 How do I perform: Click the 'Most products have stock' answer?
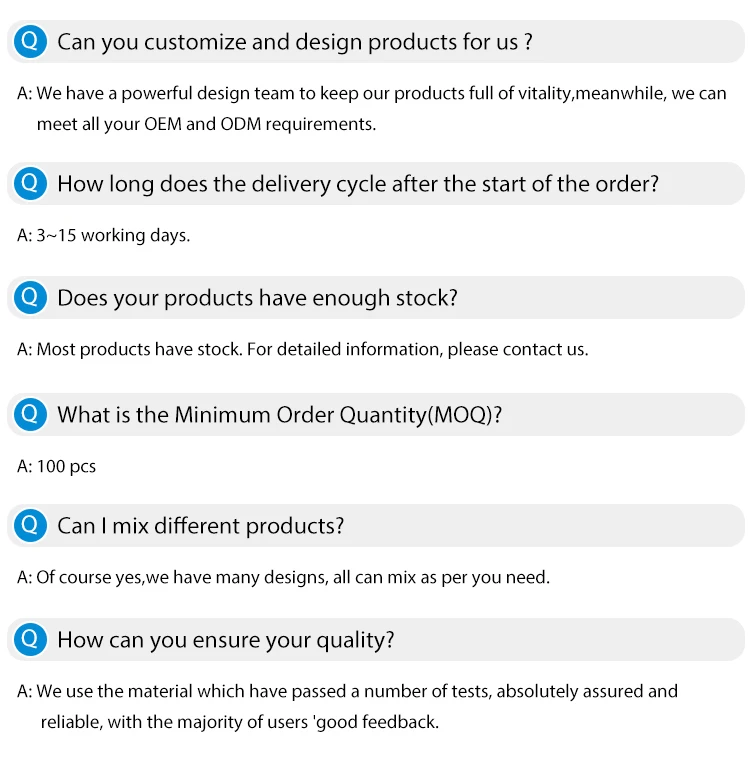click(x=303, y=350)
